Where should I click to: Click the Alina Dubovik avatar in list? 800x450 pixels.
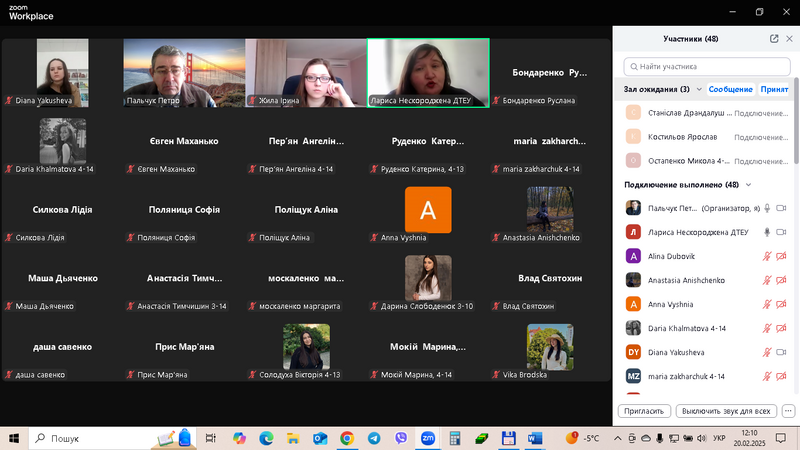(x=633, y=256)
